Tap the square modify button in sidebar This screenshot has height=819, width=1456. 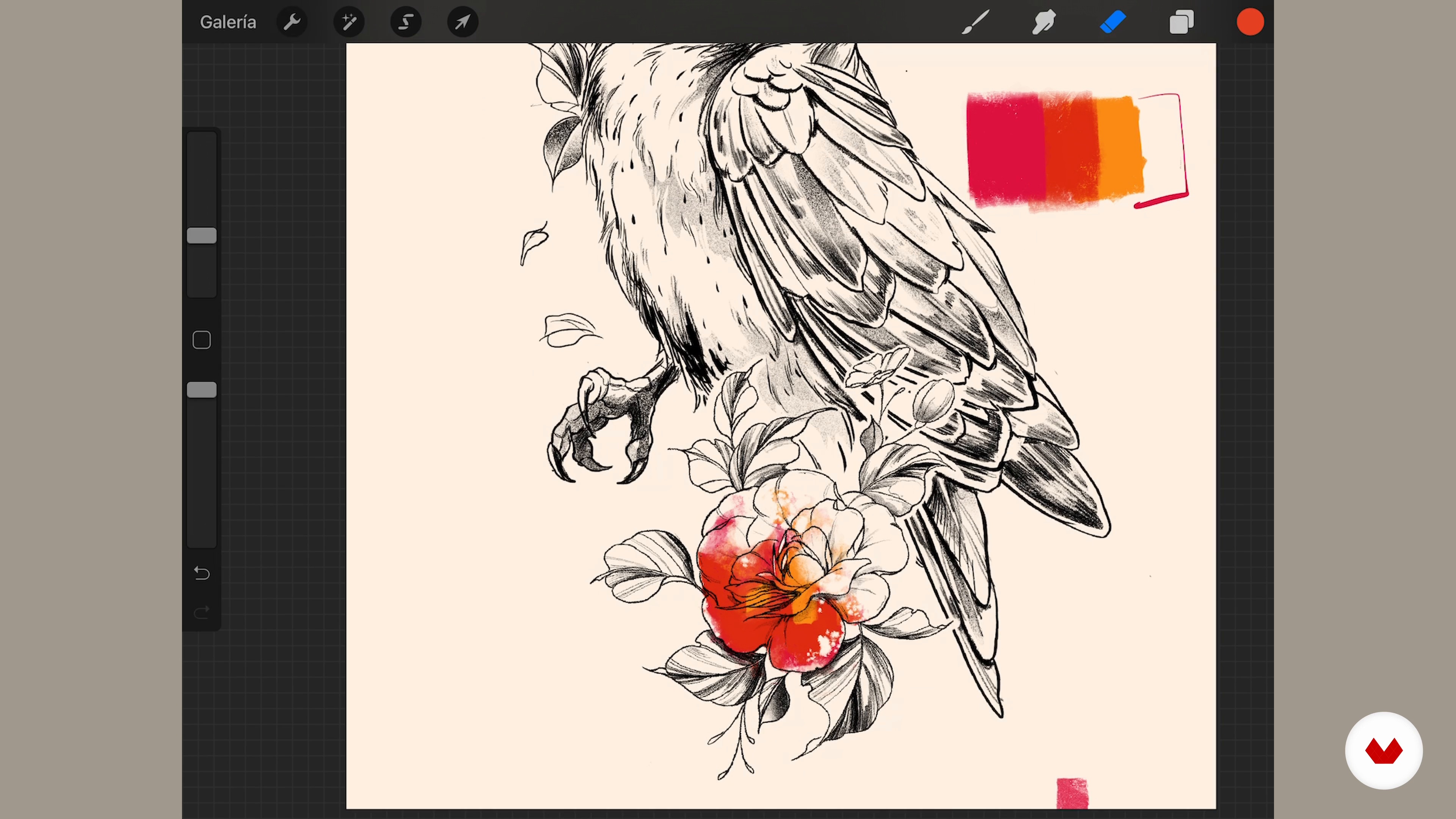coord(202,340)
